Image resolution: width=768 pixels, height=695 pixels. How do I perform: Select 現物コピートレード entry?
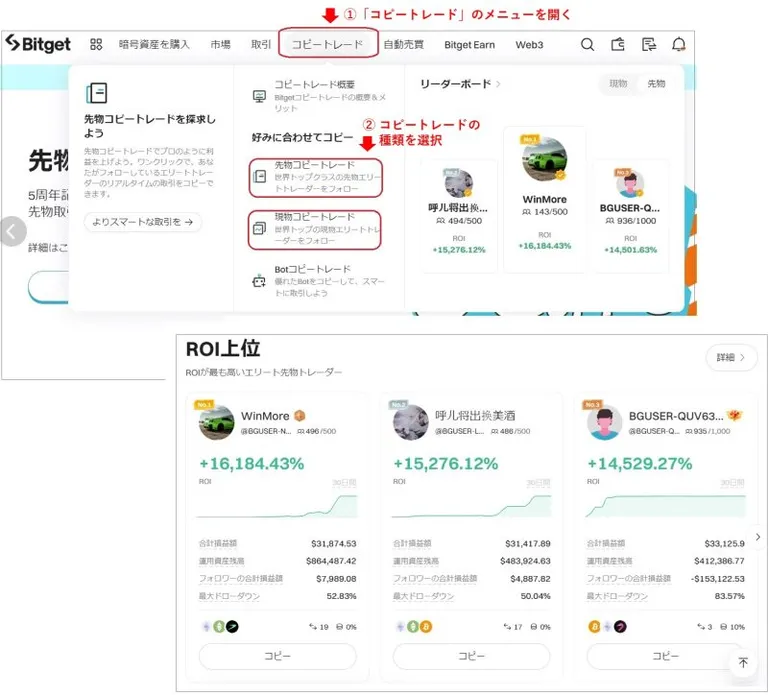point(316,229)
